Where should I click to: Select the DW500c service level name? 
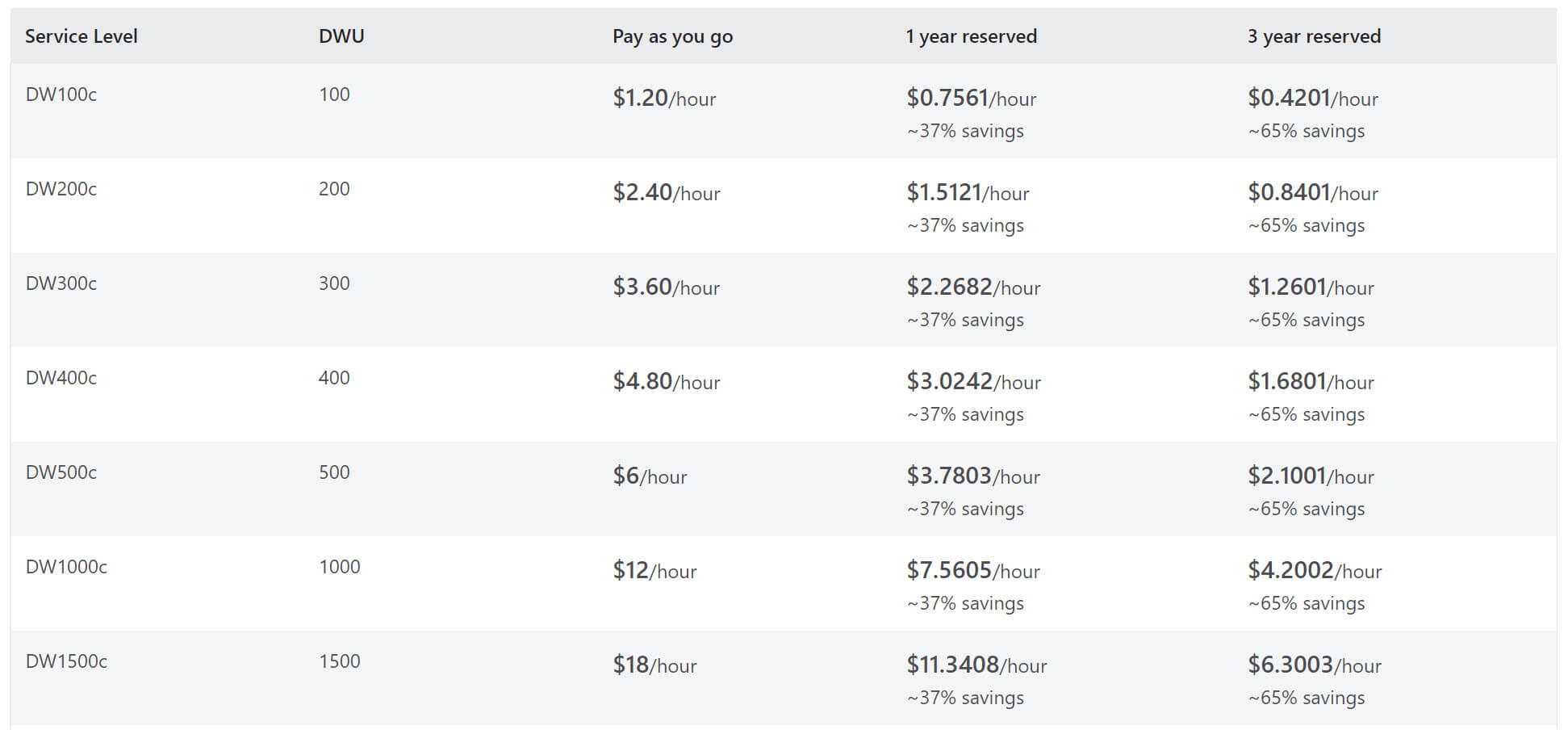(x=61, y=472)
